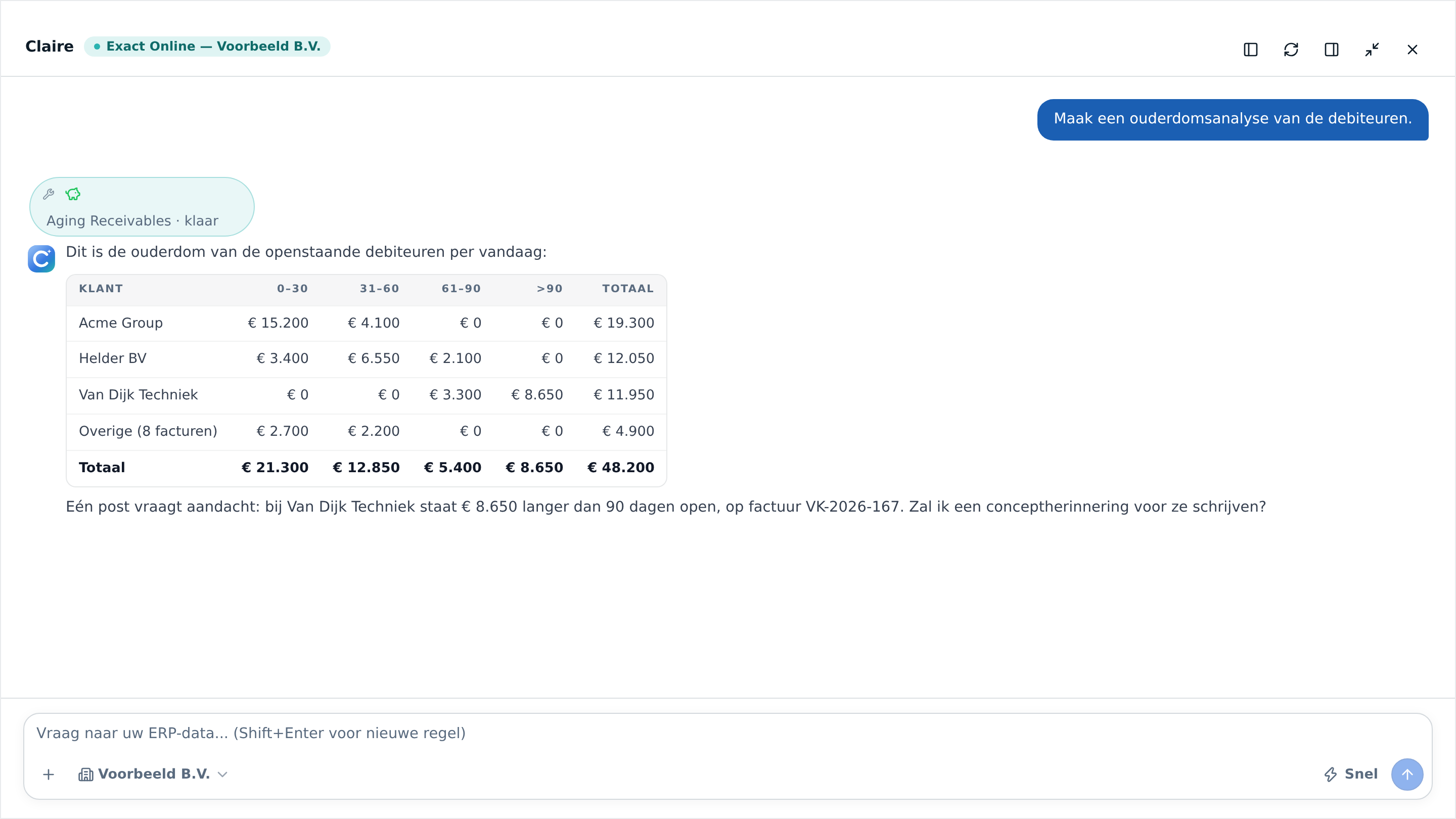
Task: Click Overige's € 2.700 cell
Action: (283, 432)
